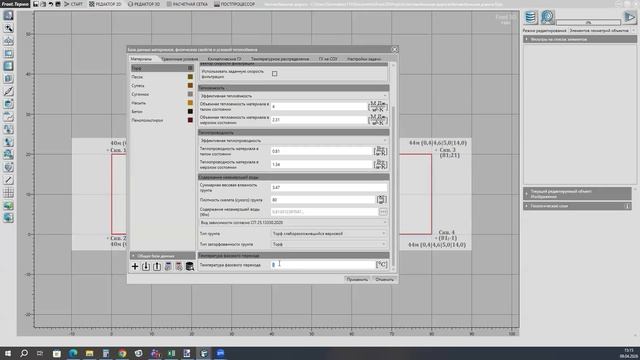Open the database stack icon in the right panel
The height and width of the screenshot is (360, 640).
coord(531,18)
